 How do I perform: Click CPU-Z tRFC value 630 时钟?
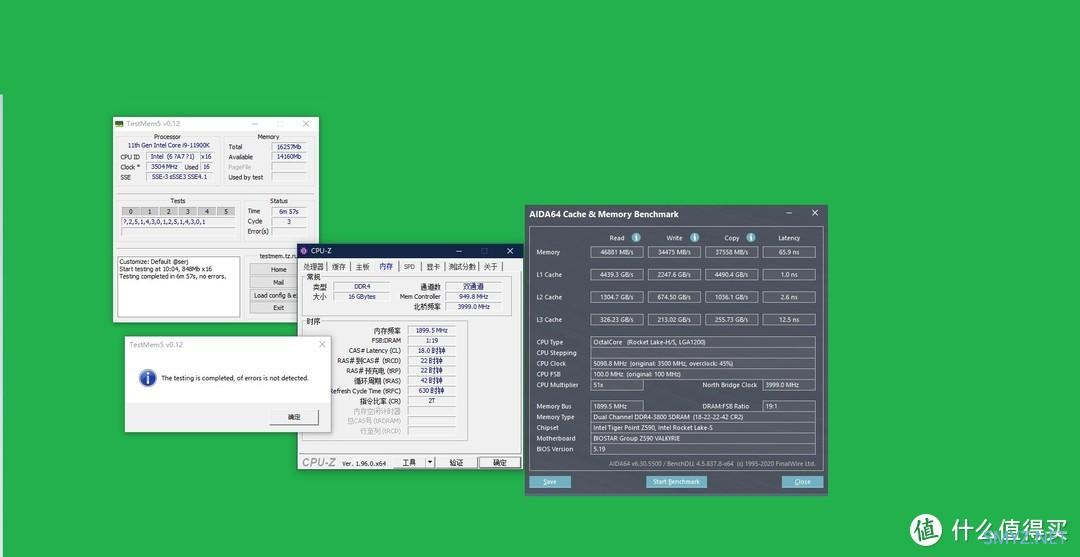431,390
